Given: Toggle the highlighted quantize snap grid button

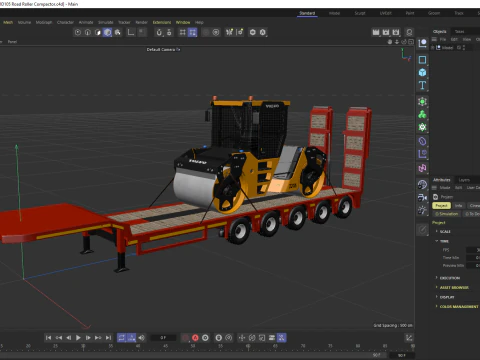Looking at the screenshot, I should pos(192,32).
